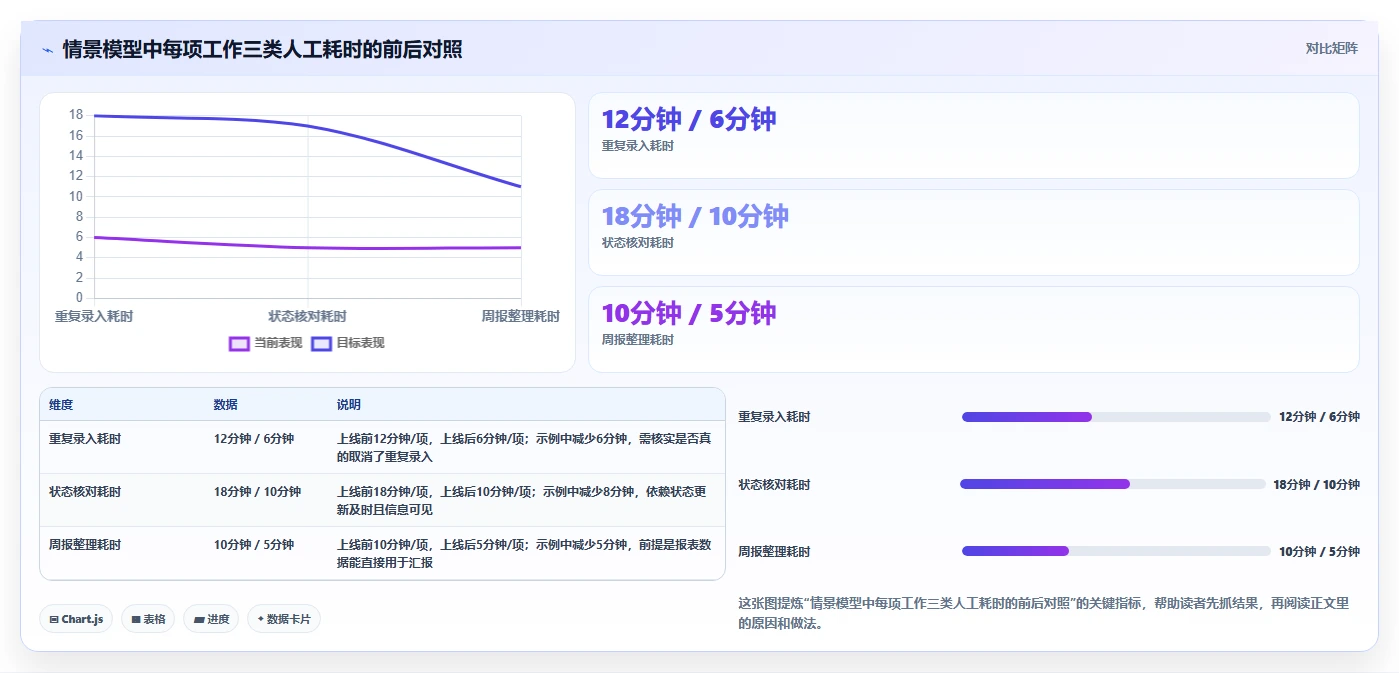1399x673 pixels.
Task: Click the 说明 column header
Action: pos(349,405)
